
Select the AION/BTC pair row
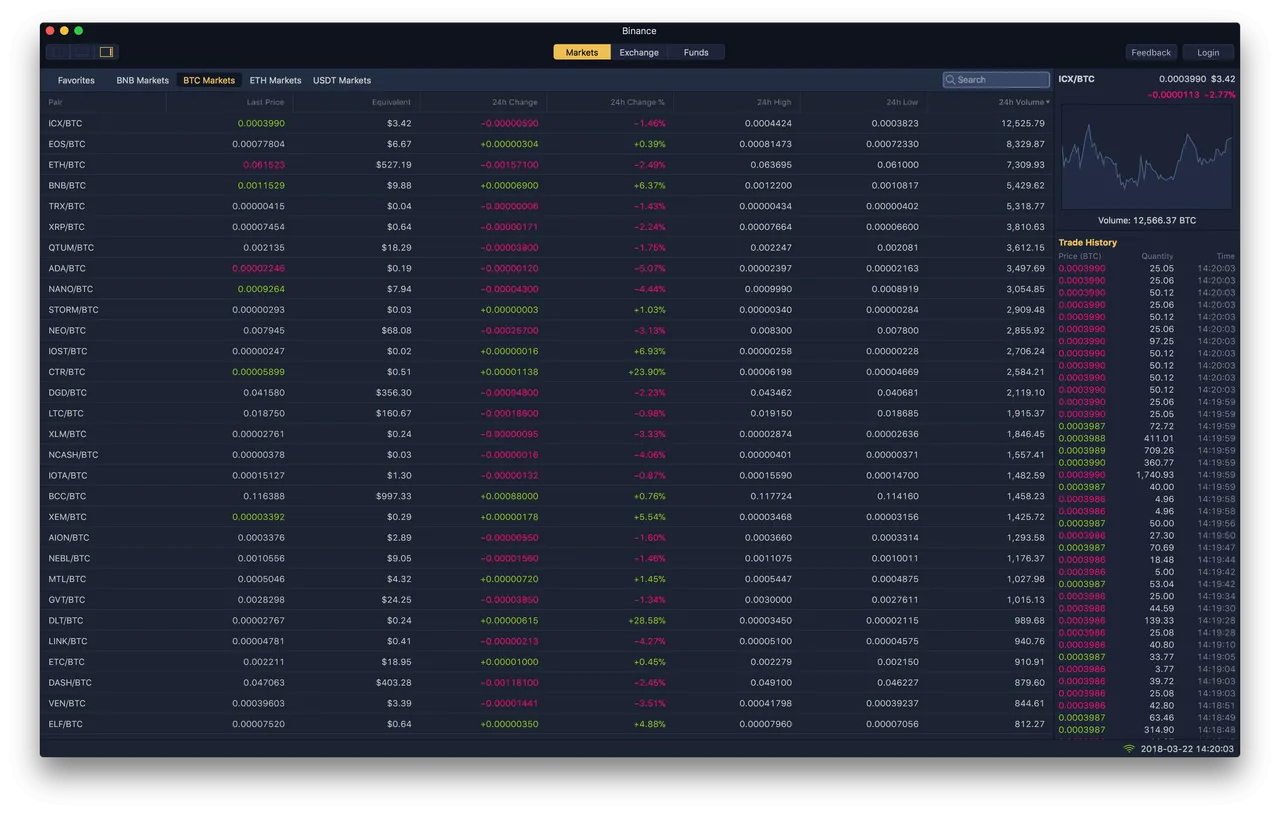pos(546,537)
